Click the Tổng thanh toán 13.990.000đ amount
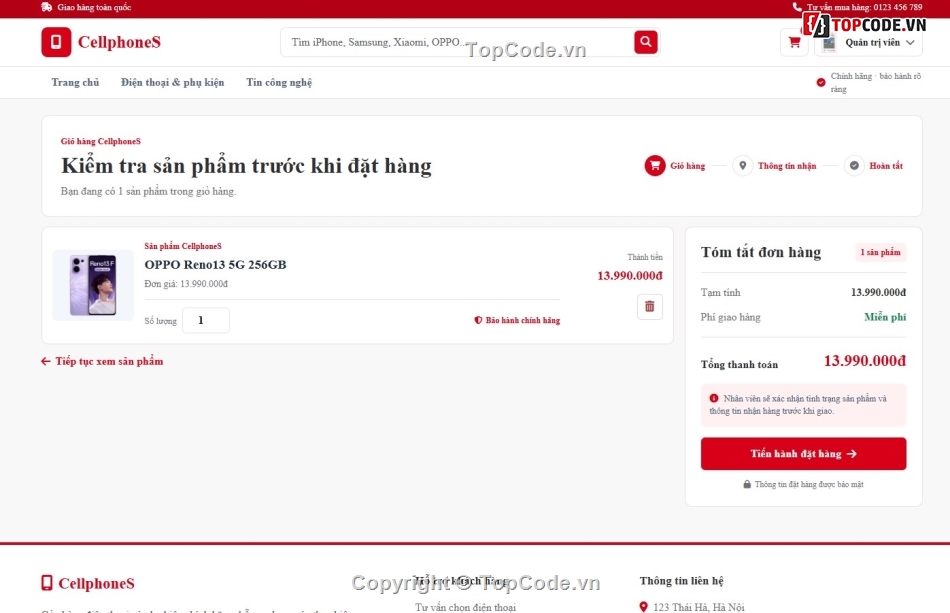Viewport: 950px width, 613px height. (x=865, y=361)
